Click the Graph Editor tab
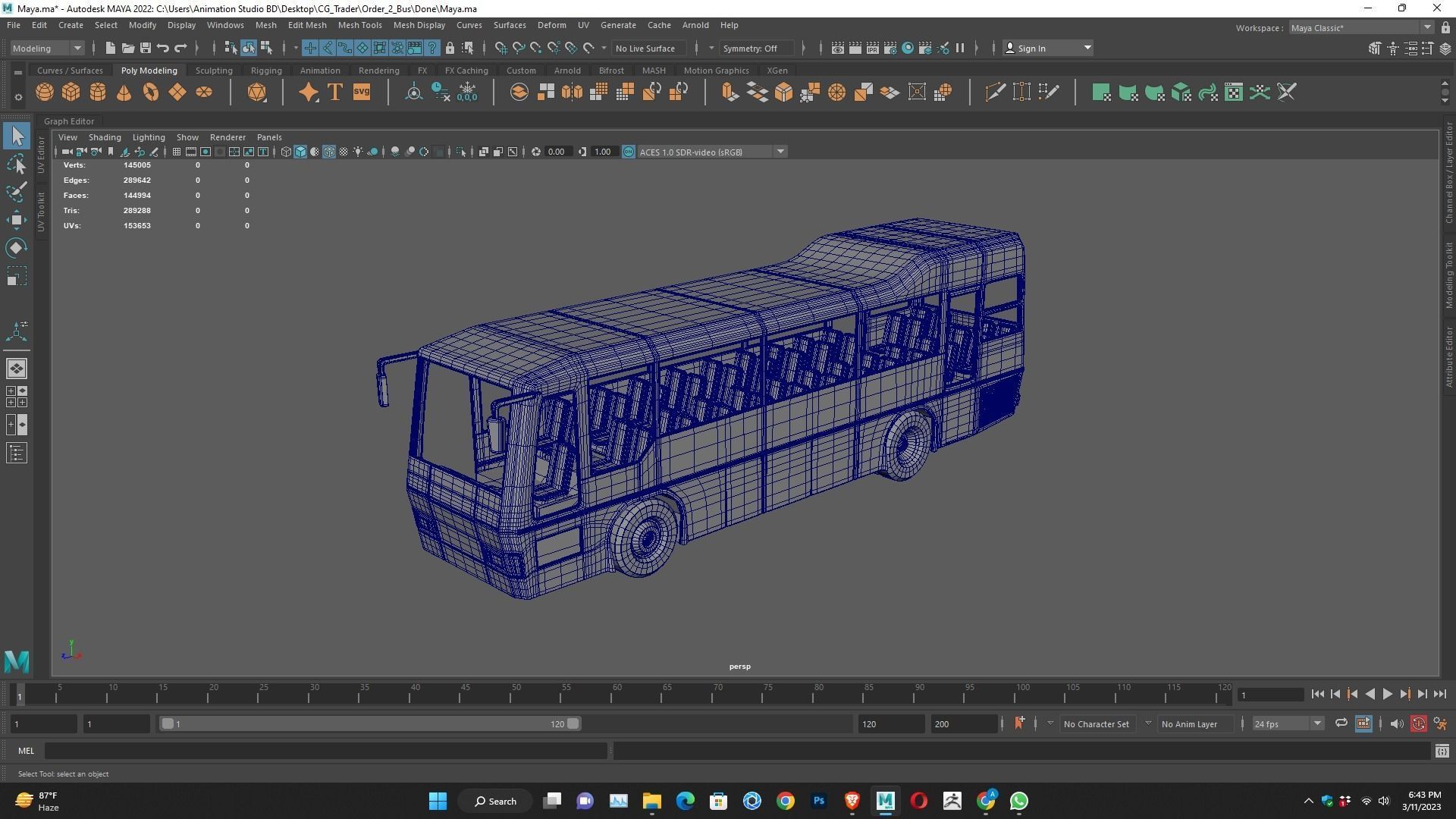Image resolution: width=1456 pixels, height=819 pixels. click(x=69, y=121)
